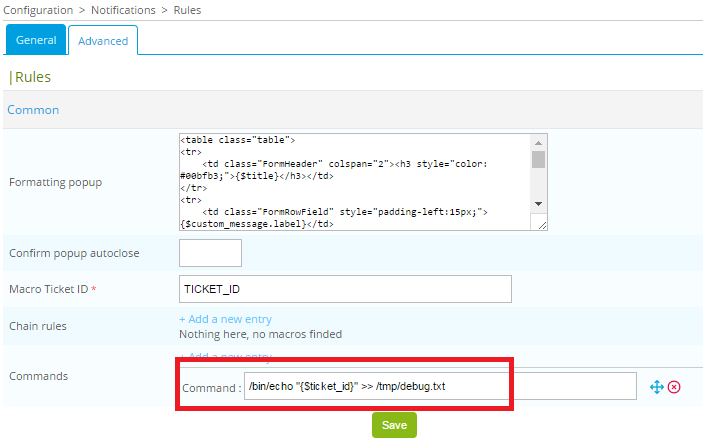Select the Advanced tab
Screen dimensions: 703x447
[x=103, y=41]
